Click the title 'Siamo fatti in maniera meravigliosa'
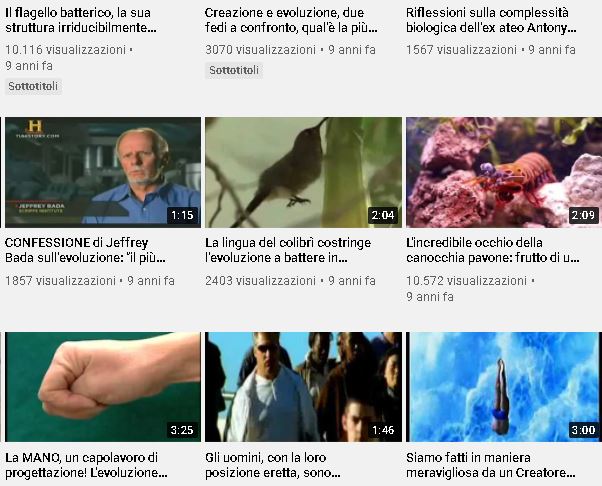Viewport: 602px width, 486px height. coord(491,465)
